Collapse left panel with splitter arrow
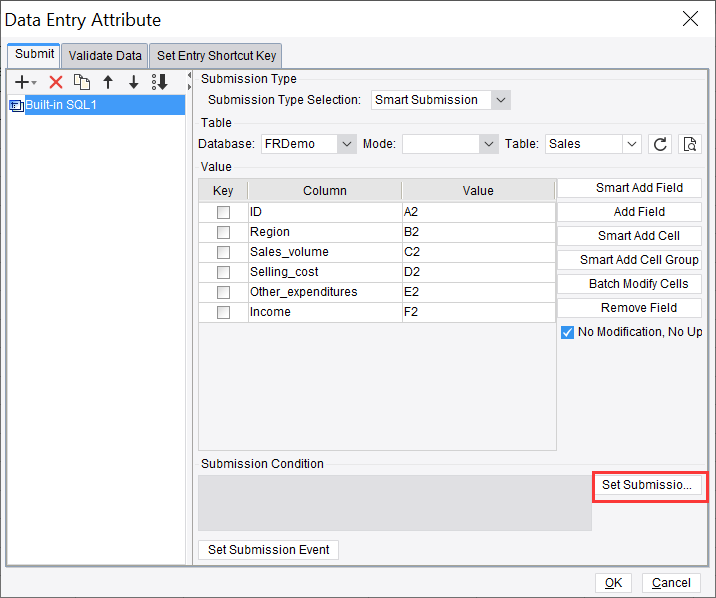716x598 pixels. click(189, 75)
